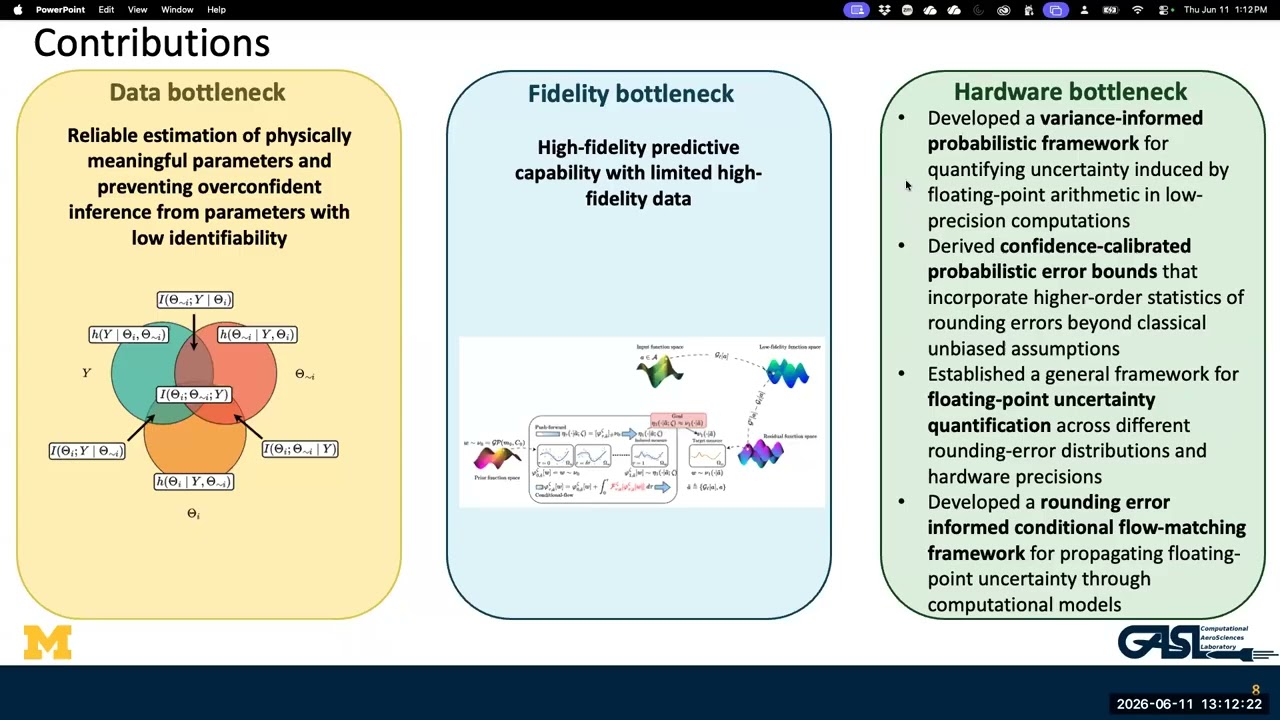The image size is (1280, 720).
Task: Open the Dropbox menu bar icon
Action: (884, 10)
